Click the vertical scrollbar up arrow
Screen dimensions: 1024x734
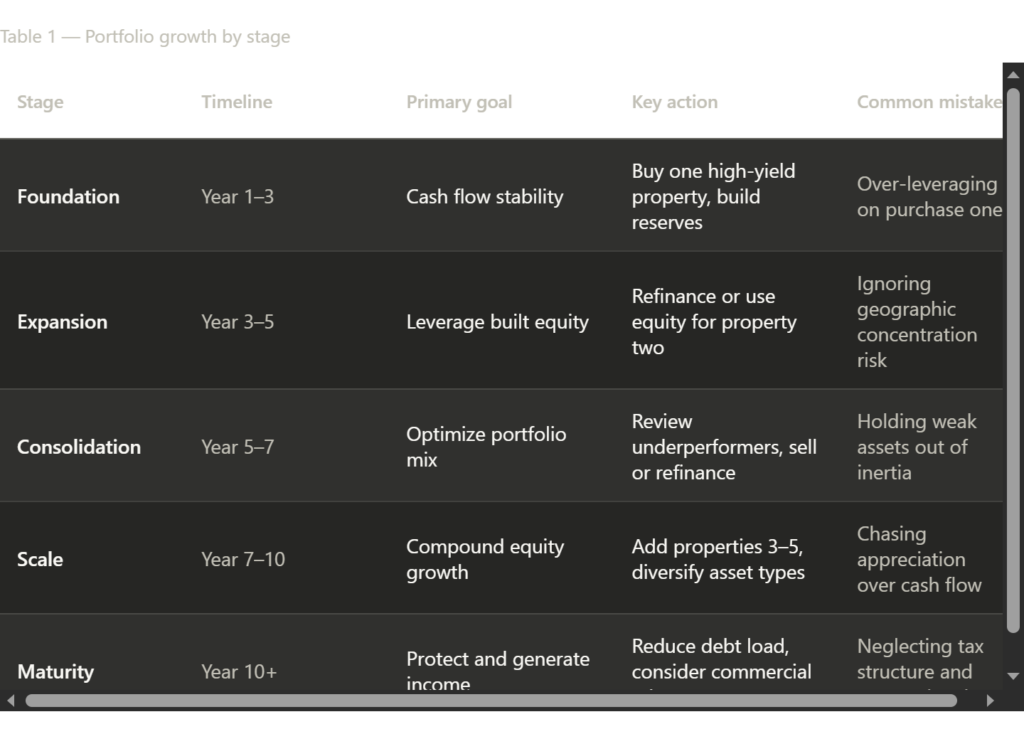click(1013, 76)
